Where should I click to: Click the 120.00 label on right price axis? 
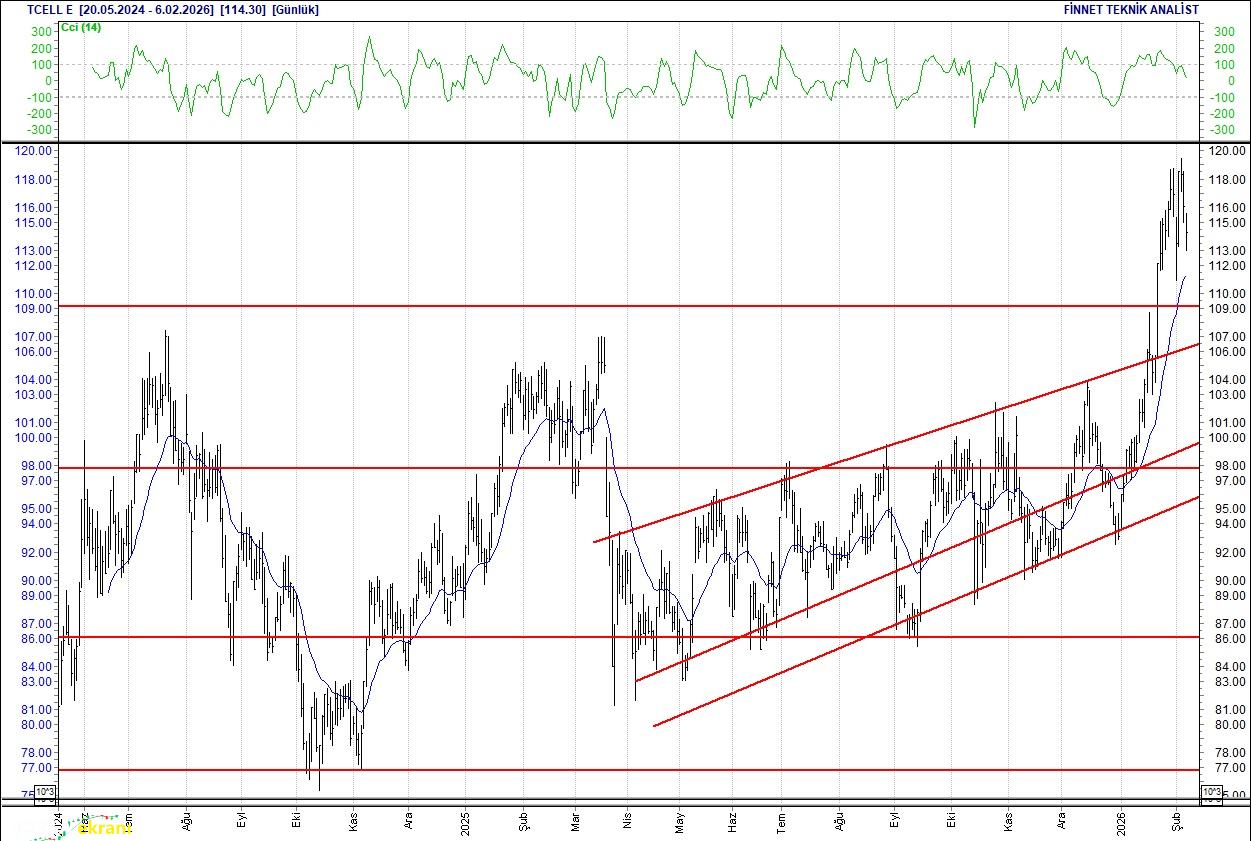1226,151
